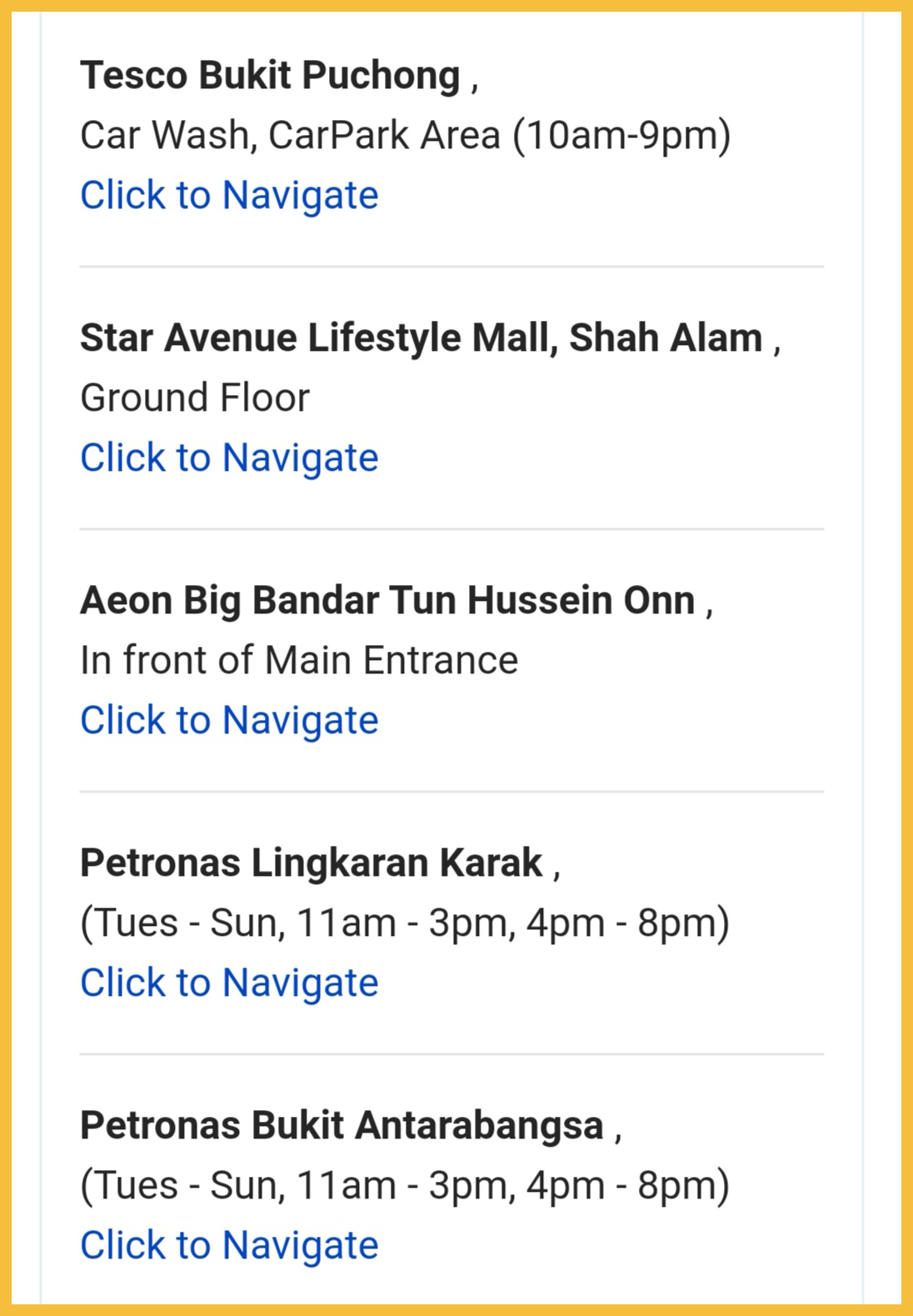Click the Petronas Lingkaran Karak heading

(311, 863)
